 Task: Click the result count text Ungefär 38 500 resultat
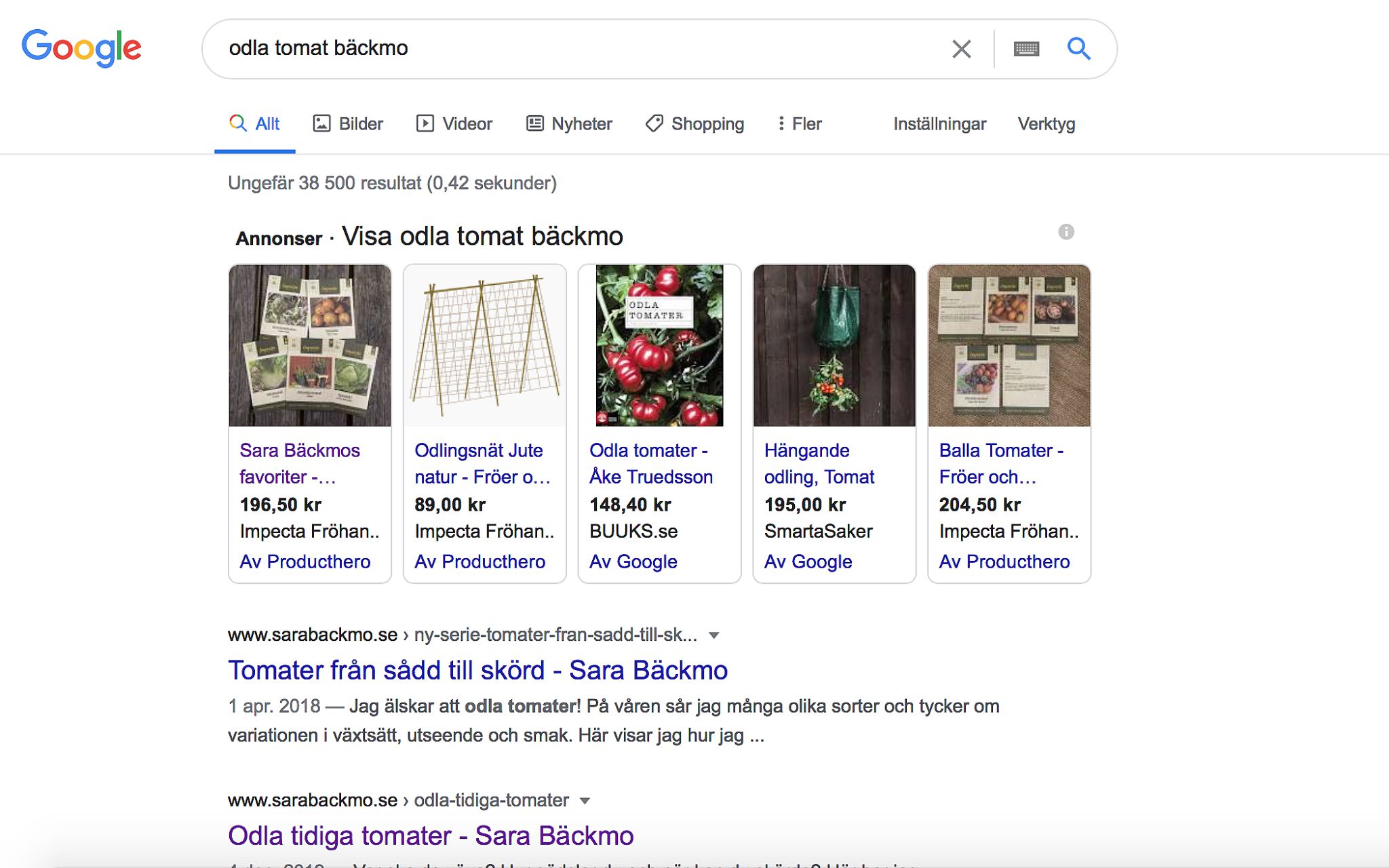point(392,183)
